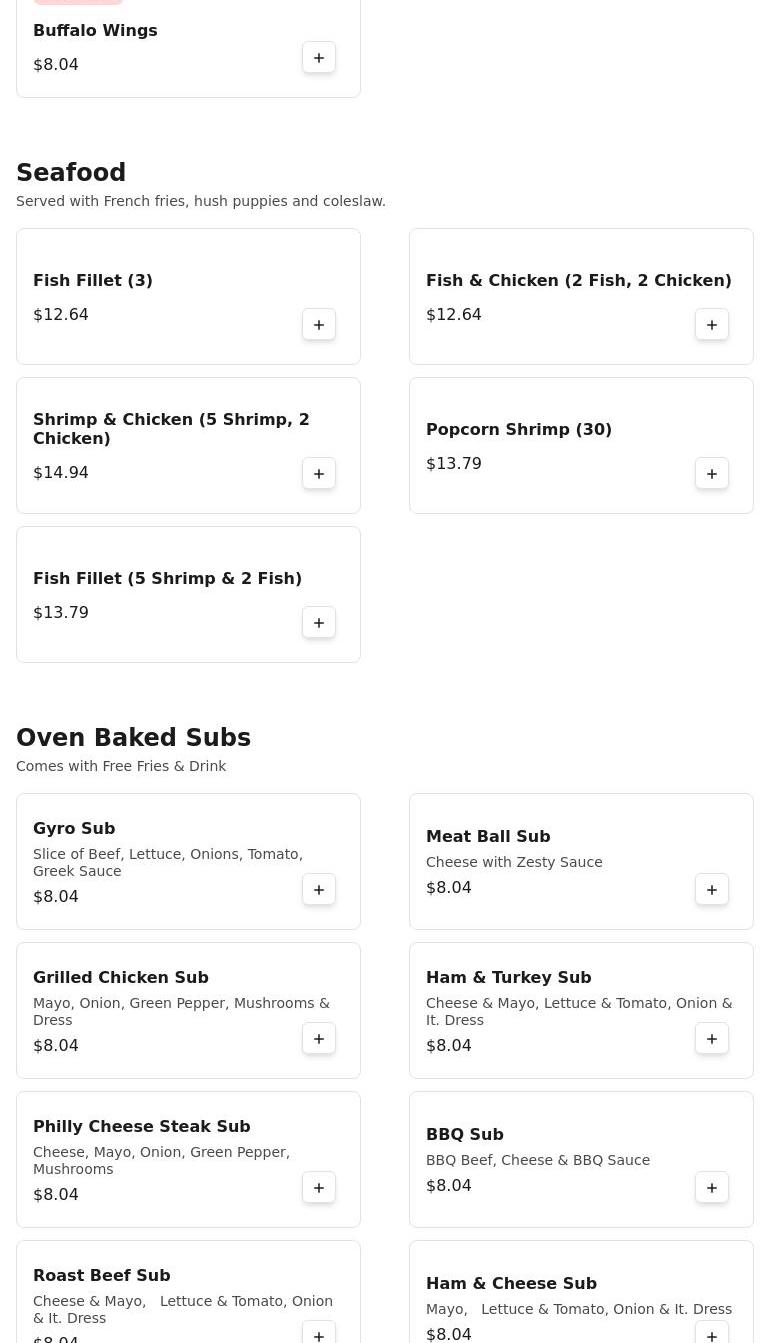Screen dimensions: 770x1343
Task: Click the Gyro Sub item name
Action: pyautogui.click(x=74, y=829)
